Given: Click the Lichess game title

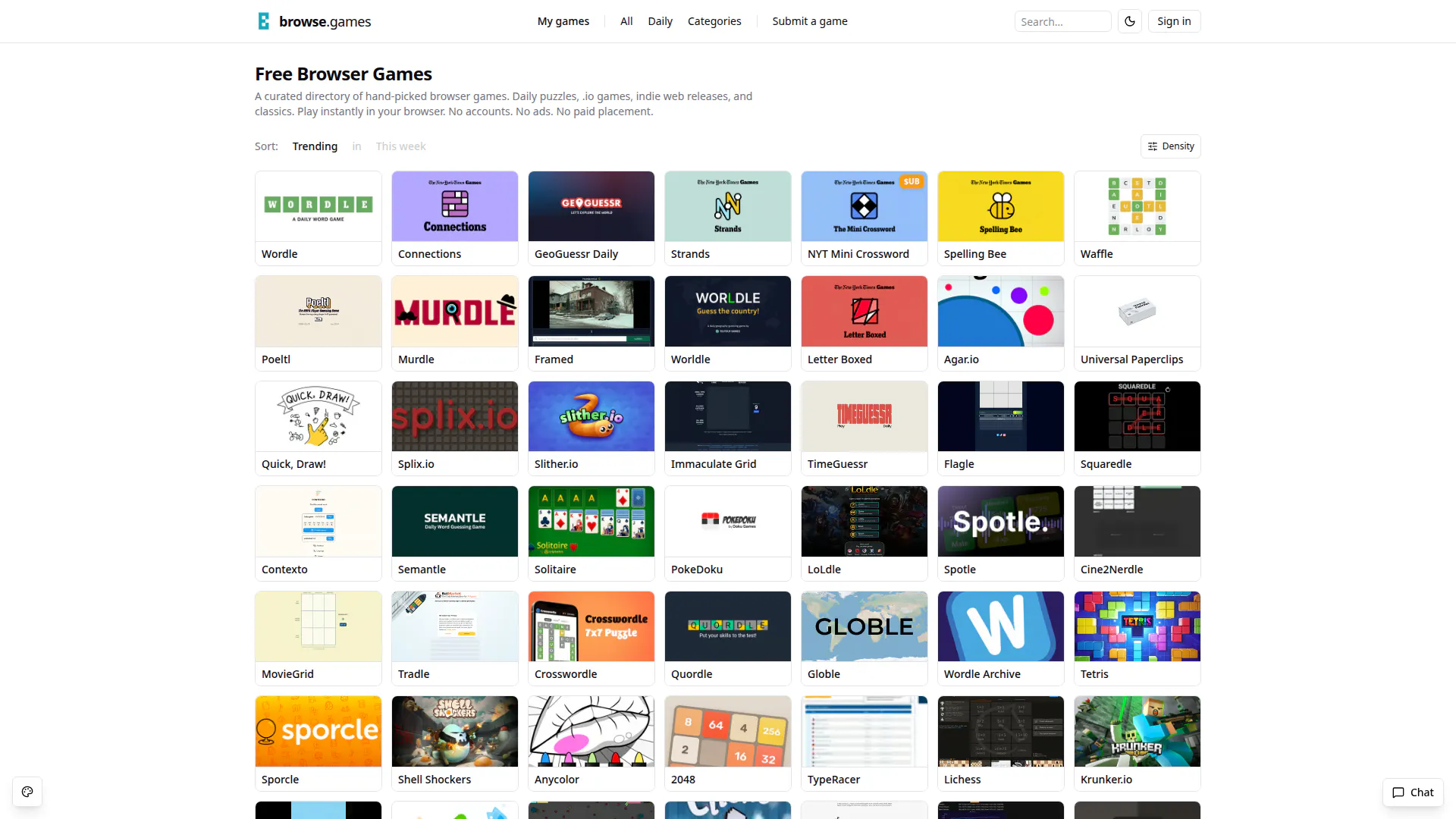Looking at the screenshot, I should pyautogui.click(x=962, y=780).
